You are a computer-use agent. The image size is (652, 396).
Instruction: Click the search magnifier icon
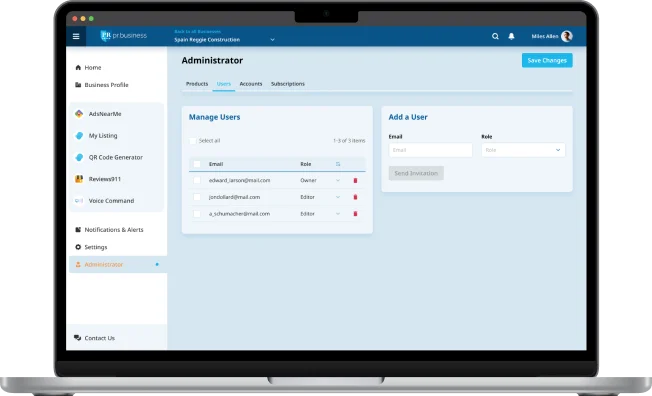tap(495, 36)
